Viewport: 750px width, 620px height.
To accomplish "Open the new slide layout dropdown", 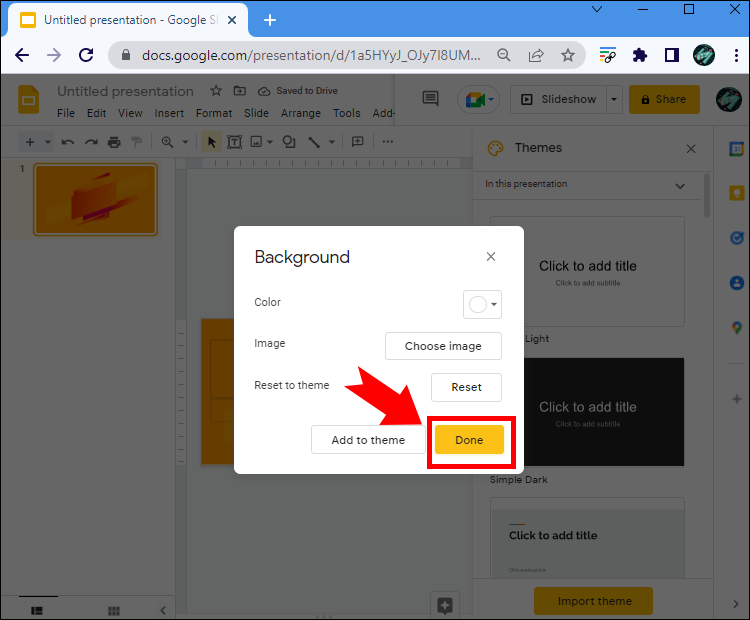I will click(47, 142).
